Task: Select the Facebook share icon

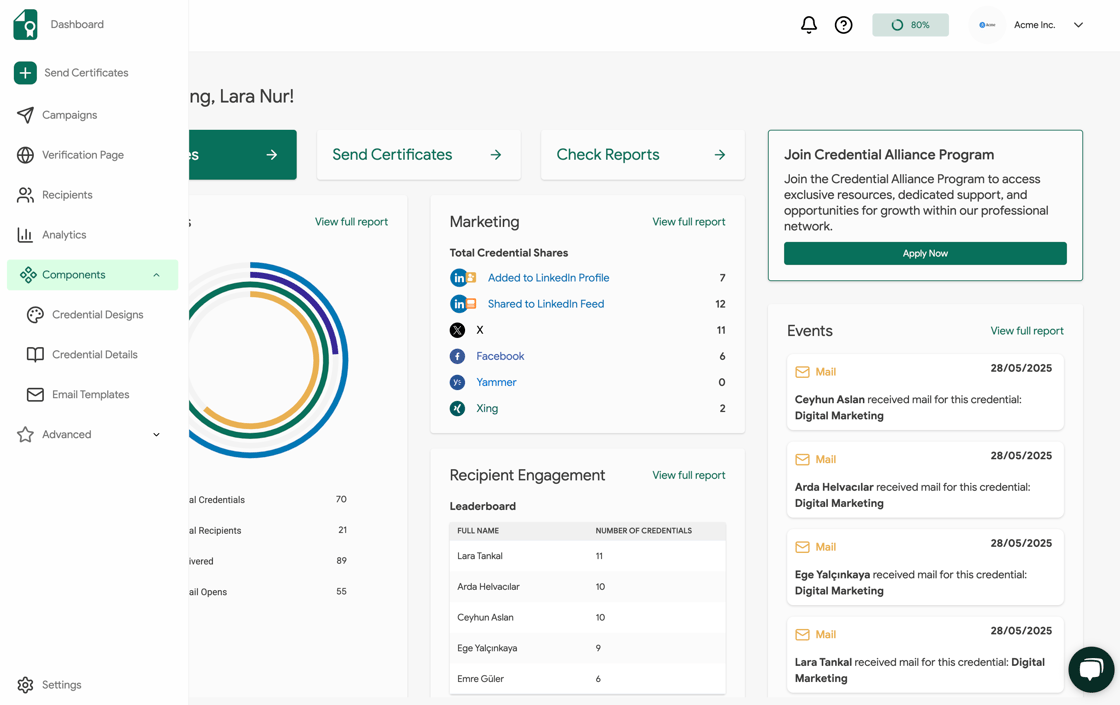Action: (458, 356)
